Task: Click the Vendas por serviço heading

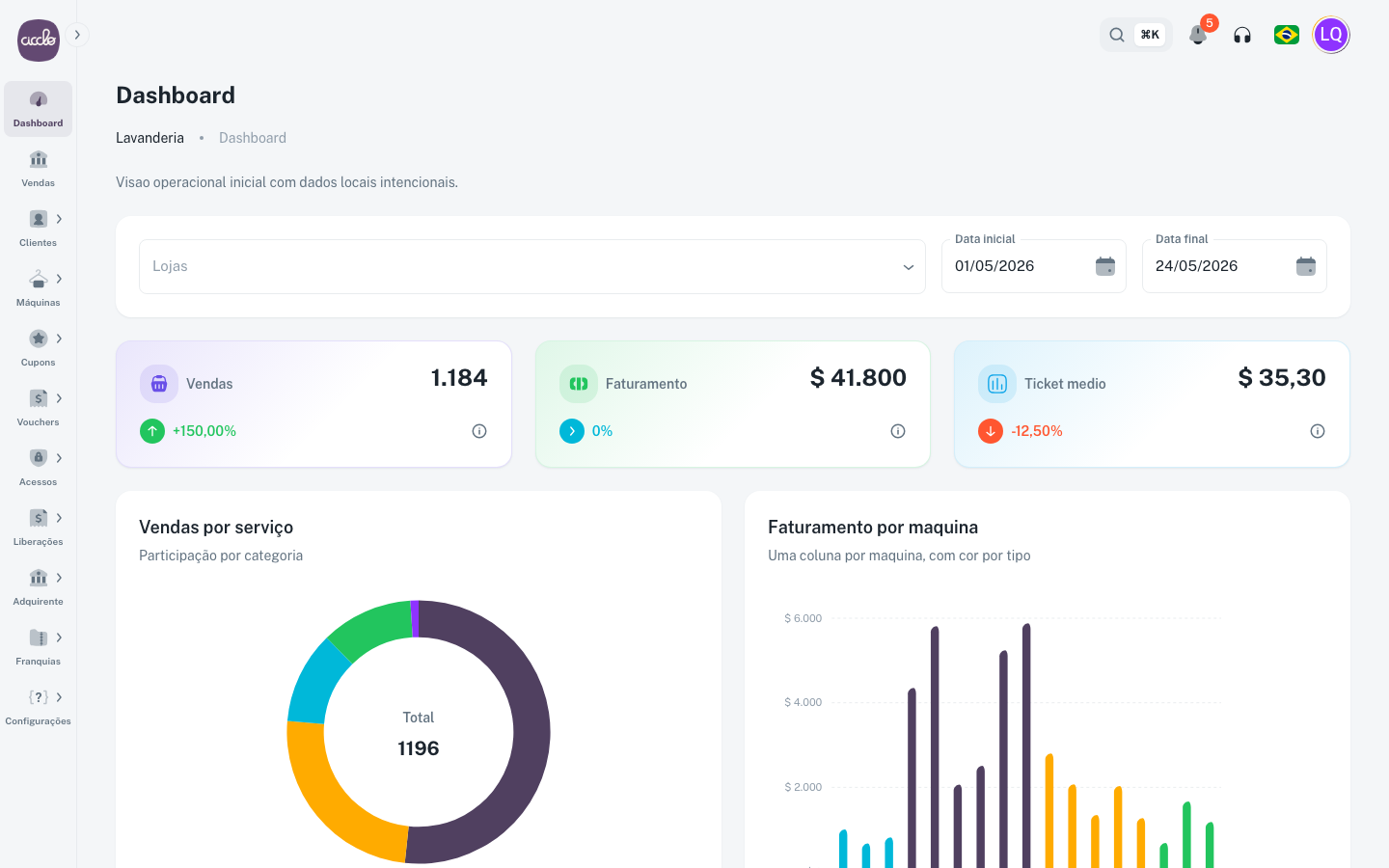Action: pos(216,528)
